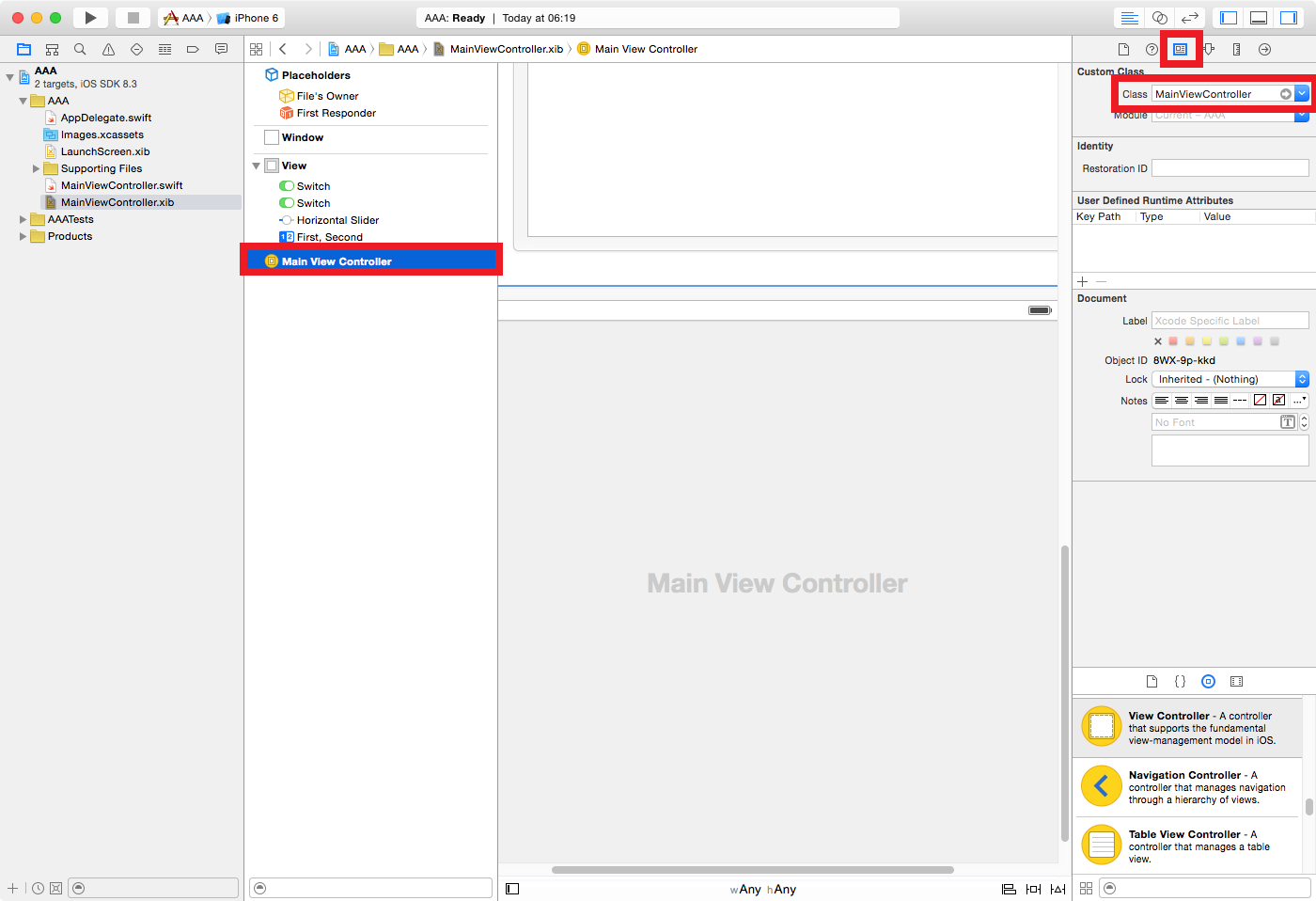The height and width of the screenshot is (901, 1316).
Task: Open Resolve Auto Layout Issues menu
Action: point(1057,889)
